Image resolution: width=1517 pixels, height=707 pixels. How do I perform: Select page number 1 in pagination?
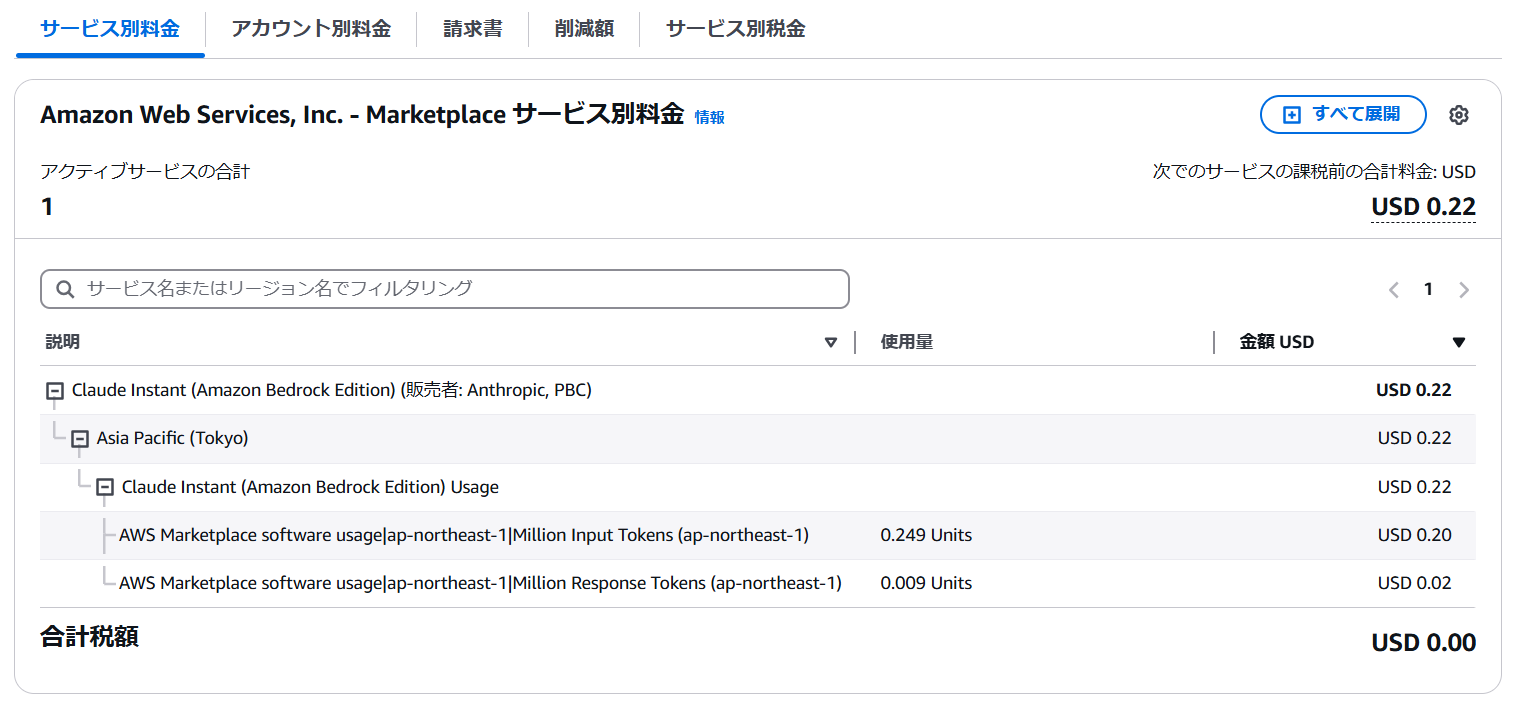pos(1428,289)
